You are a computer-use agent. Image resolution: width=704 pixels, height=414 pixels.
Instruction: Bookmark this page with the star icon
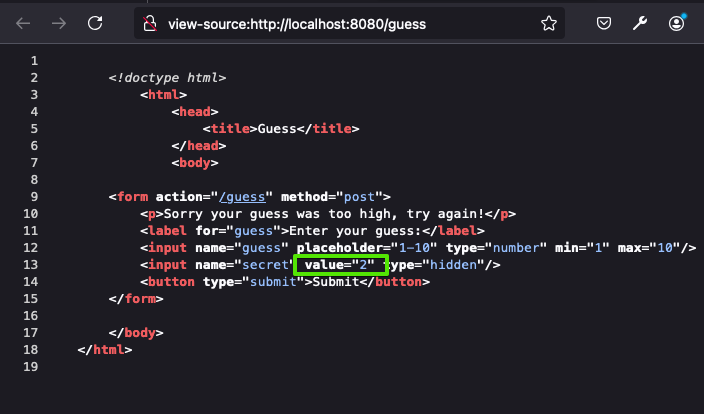pyautogui.click(x=549, y=23)
